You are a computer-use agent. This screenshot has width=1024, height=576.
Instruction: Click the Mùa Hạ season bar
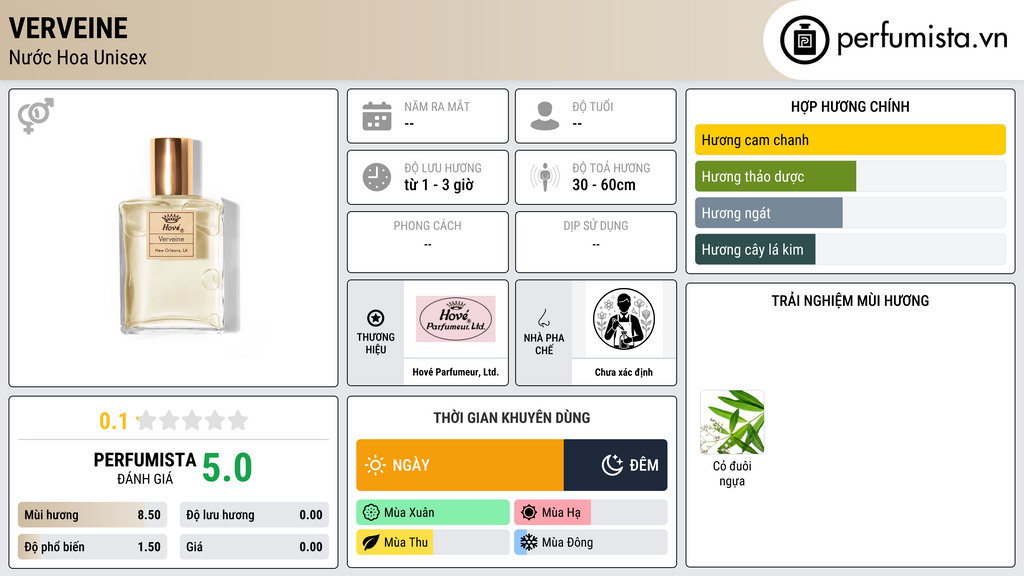(x=591, y=513)
